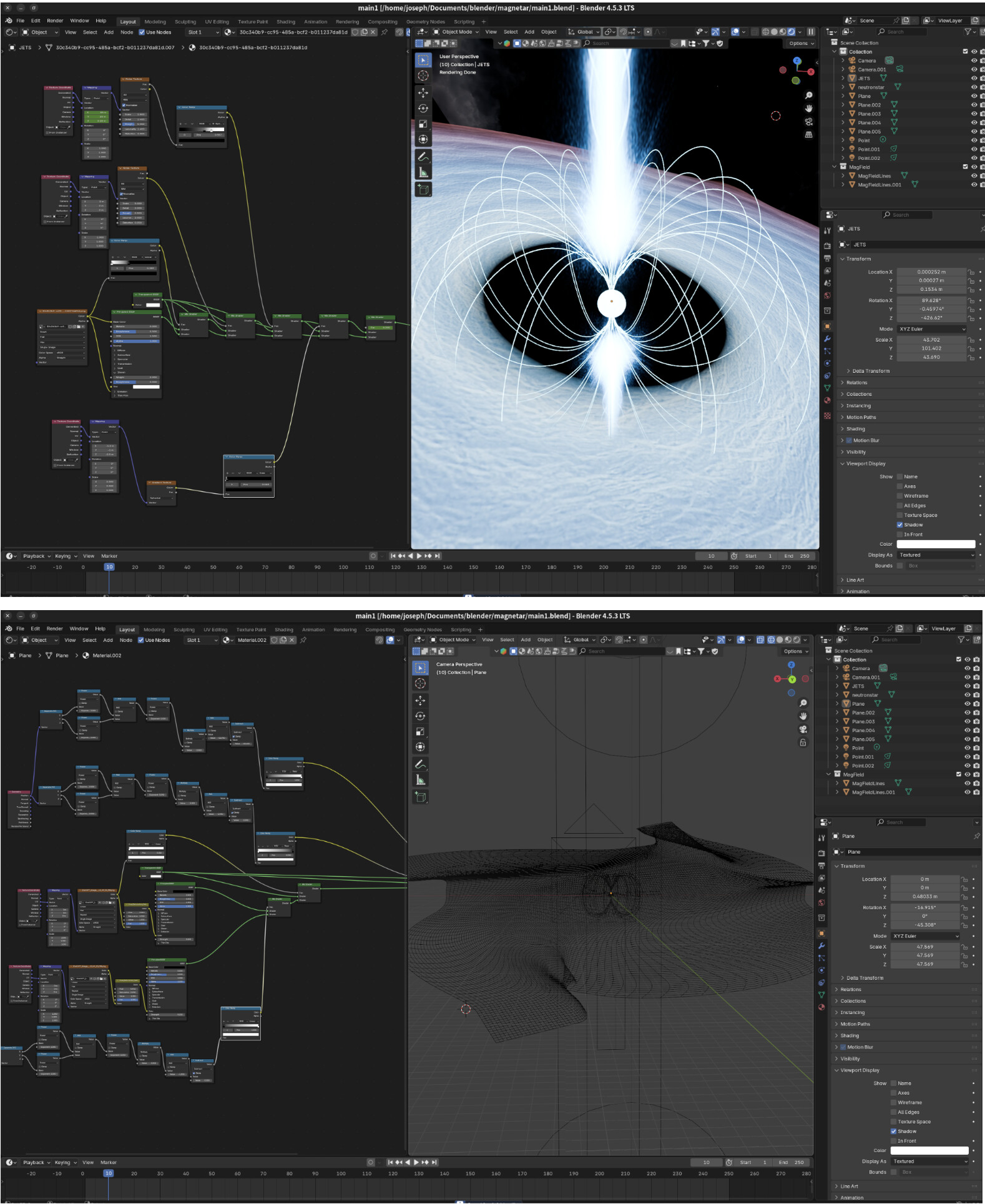The width and height of the screenshot is (985, 1204).
Task: Switch to Geometry Nodes tab, upper window
Action: point(426,21)
